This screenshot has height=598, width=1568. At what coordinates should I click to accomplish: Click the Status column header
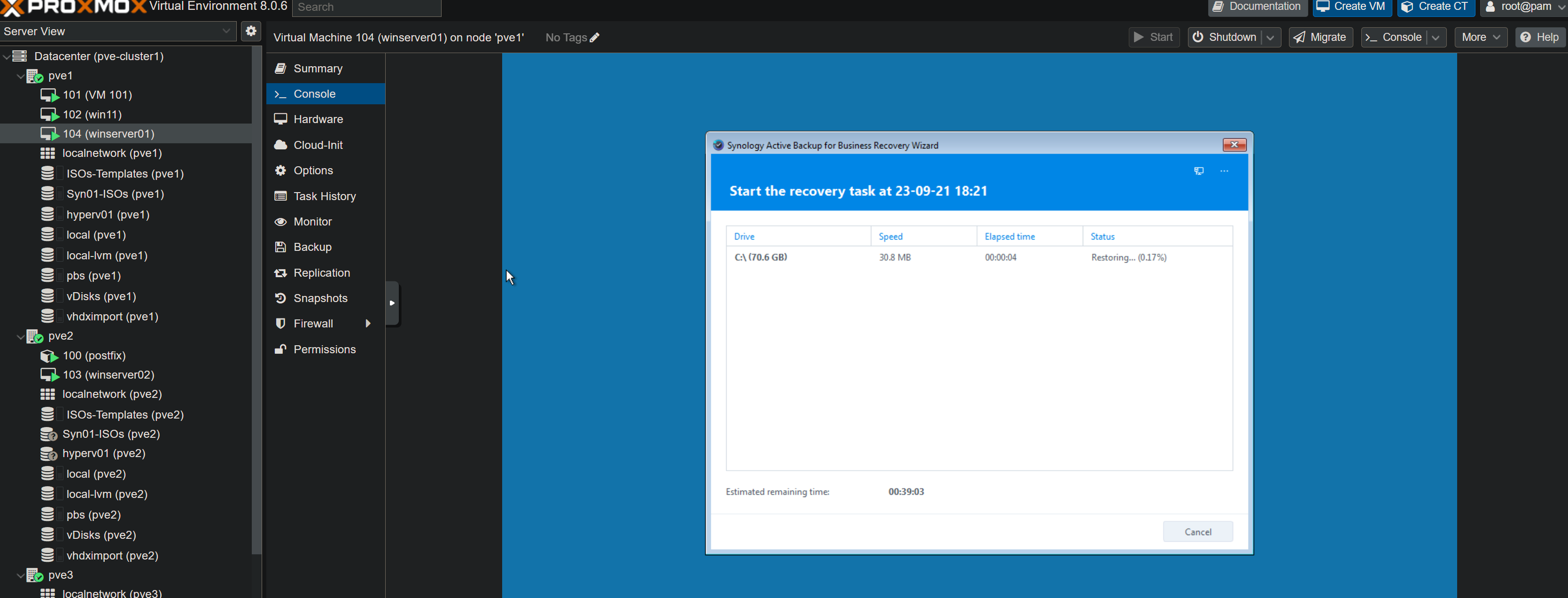(1157, 236)
